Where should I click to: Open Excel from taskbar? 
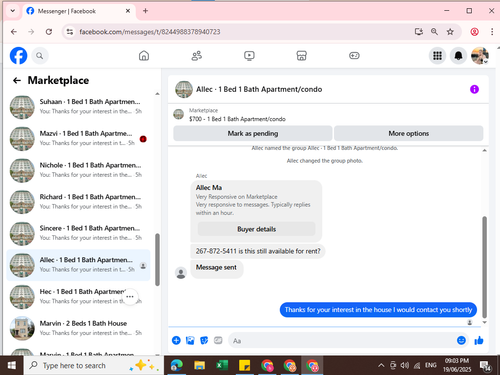pyautogui.click(x=222, y=365)
